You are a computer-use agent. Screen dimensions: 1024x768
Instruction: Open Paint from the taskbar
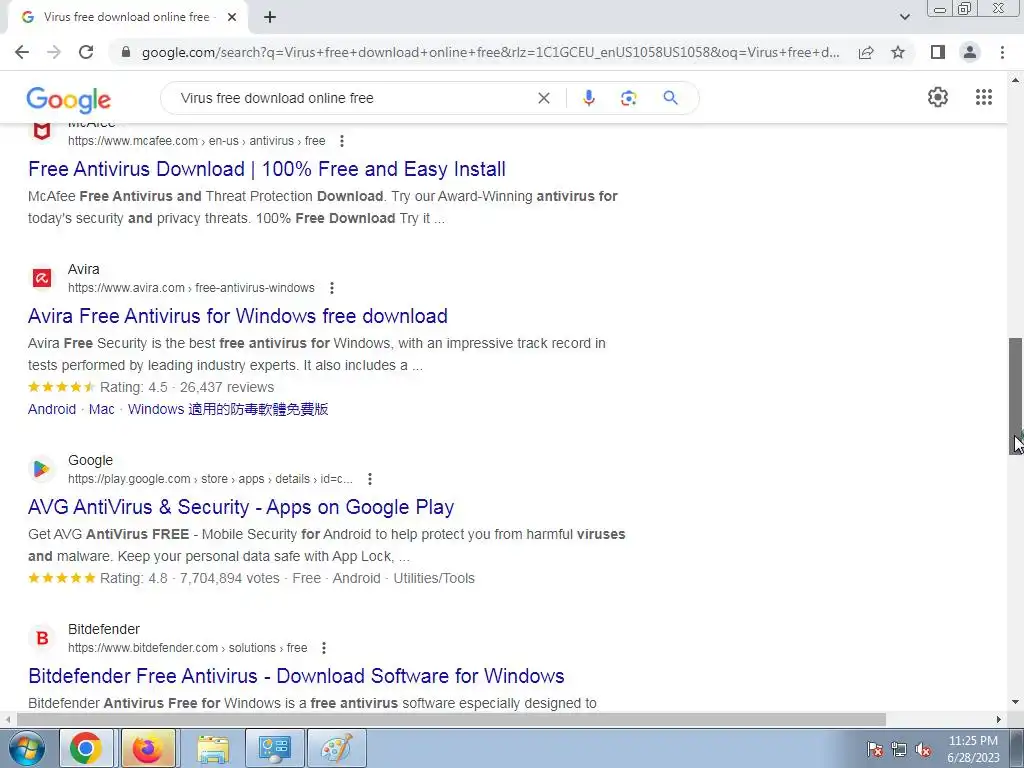coord(336,748)
